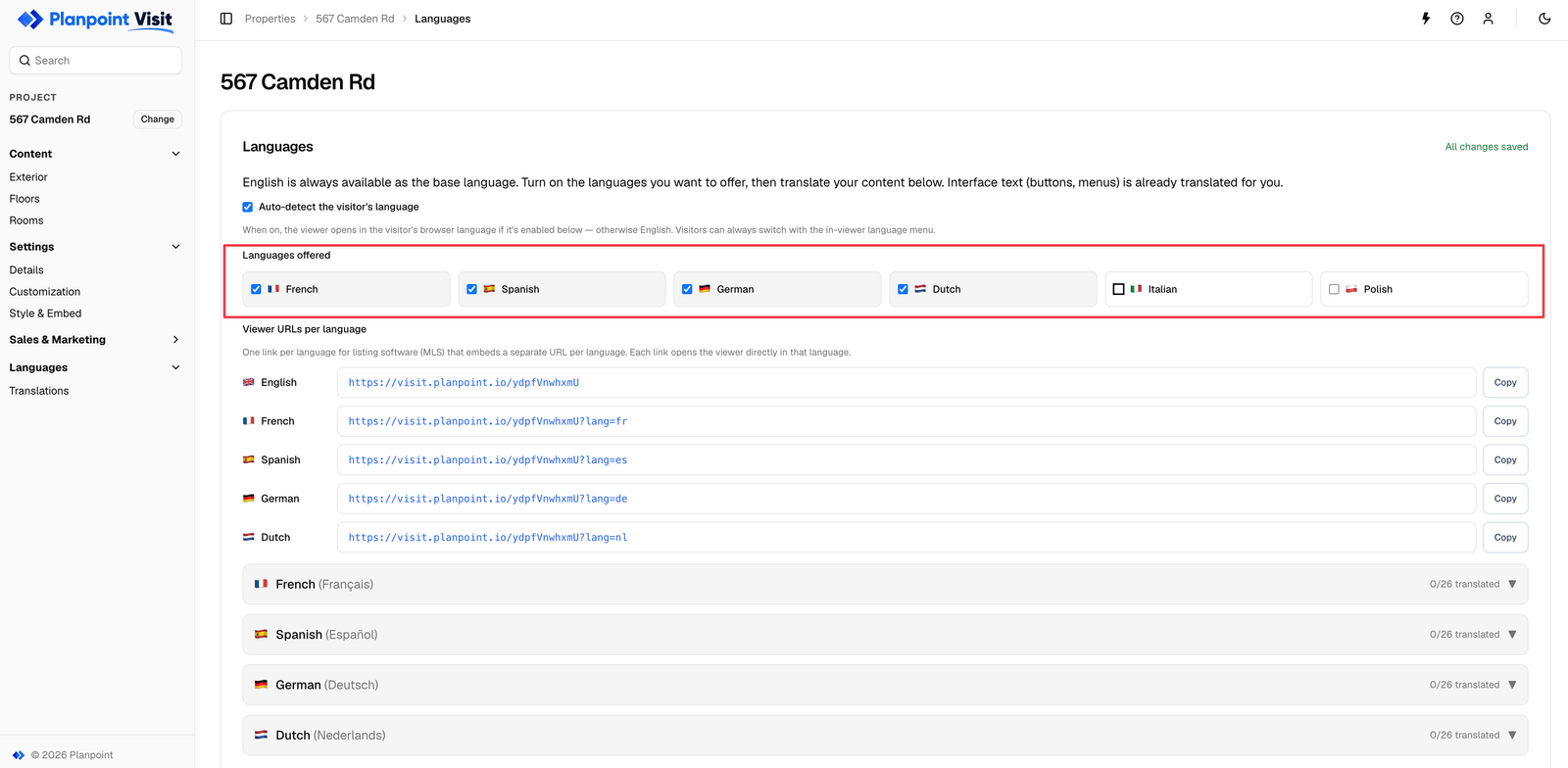The image size is (1568, 768).
Task: Click the English viewer URL field
Action: [906, 383]
